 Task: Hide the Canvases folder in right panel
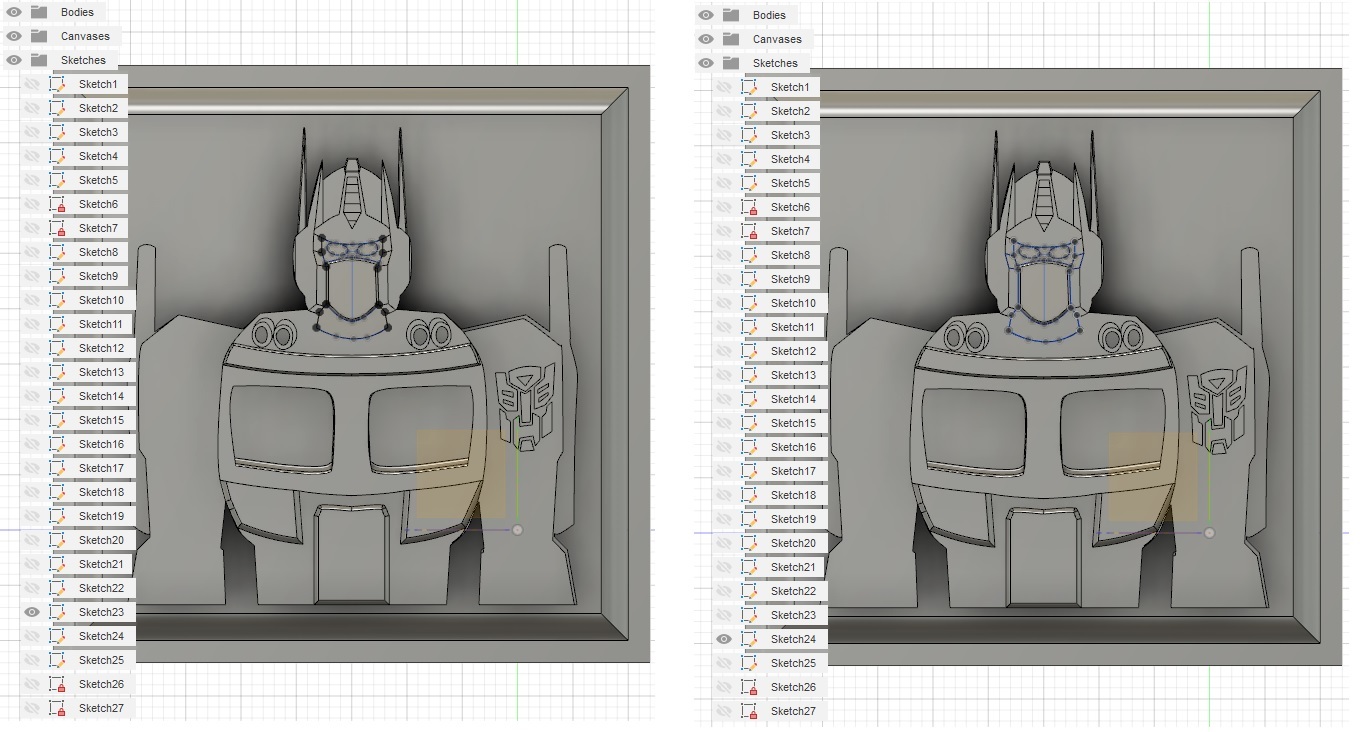705,39
